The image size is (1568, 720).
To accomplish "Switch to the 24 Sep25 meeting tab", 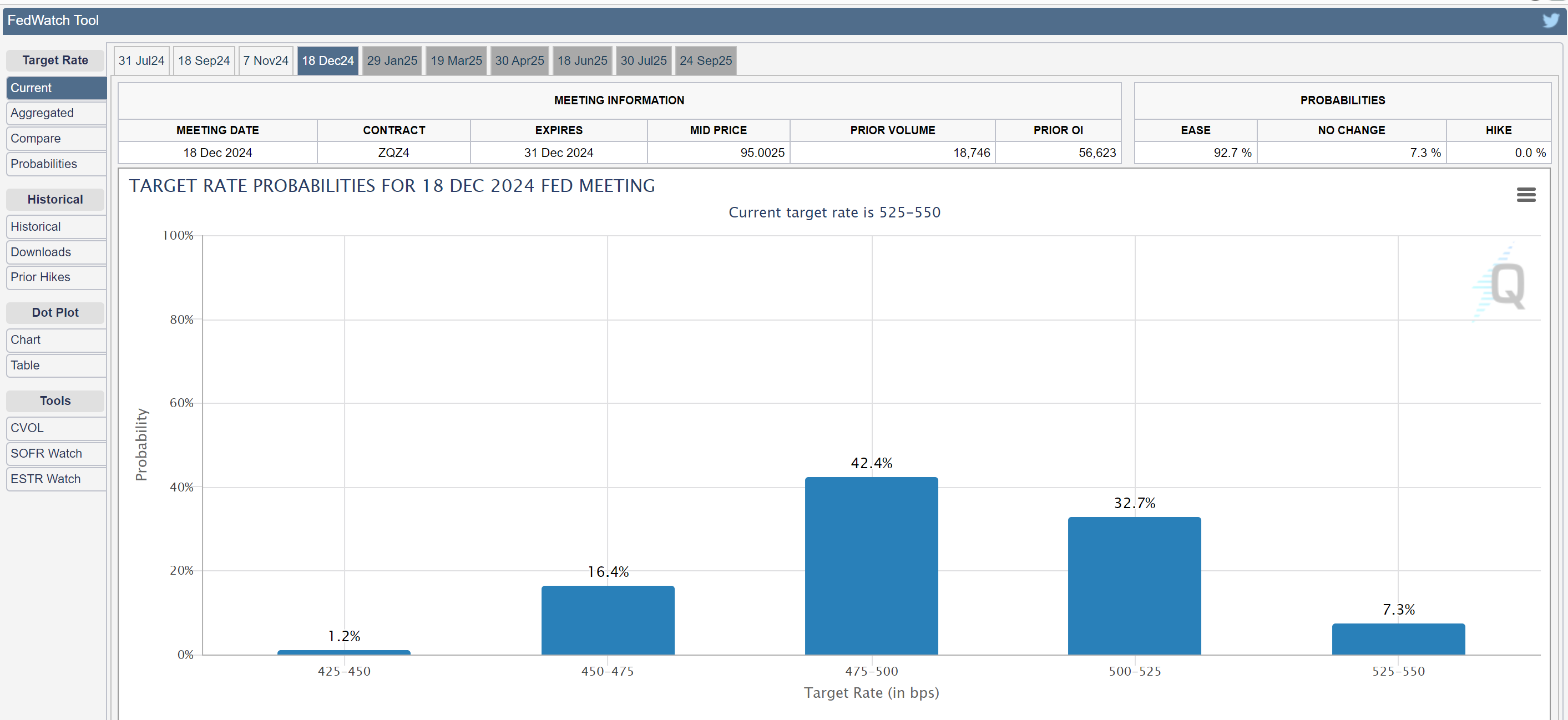I will pos(705,61).
